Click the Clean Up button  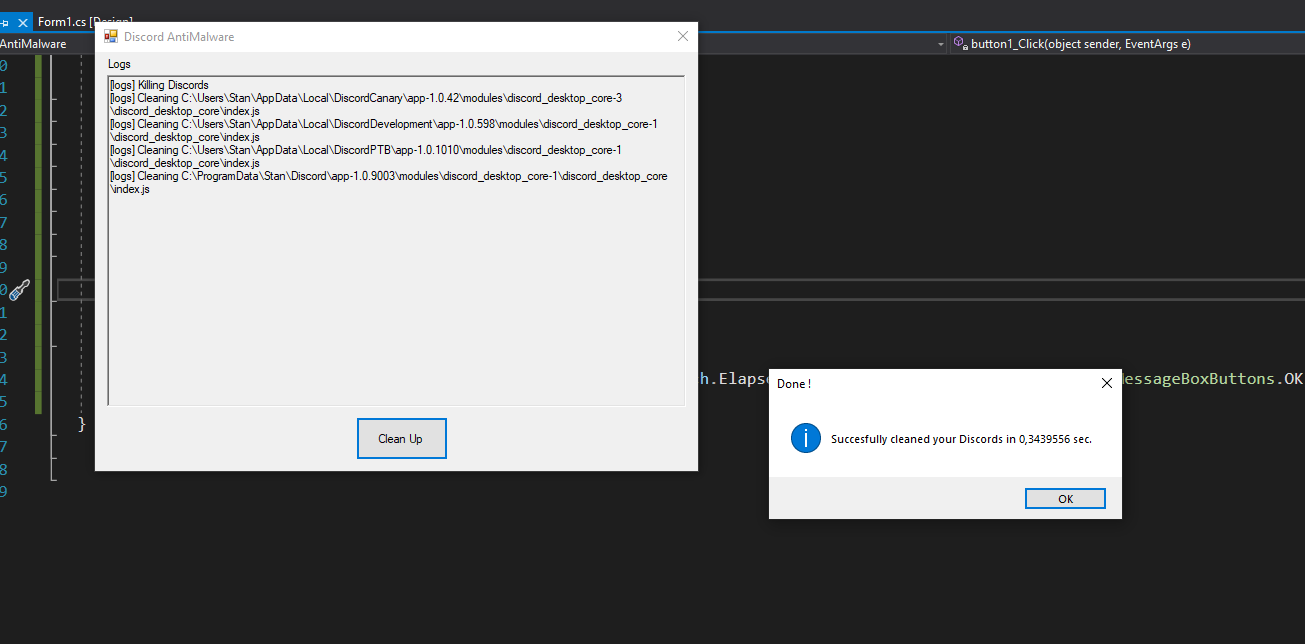click(x=401, y=439)
